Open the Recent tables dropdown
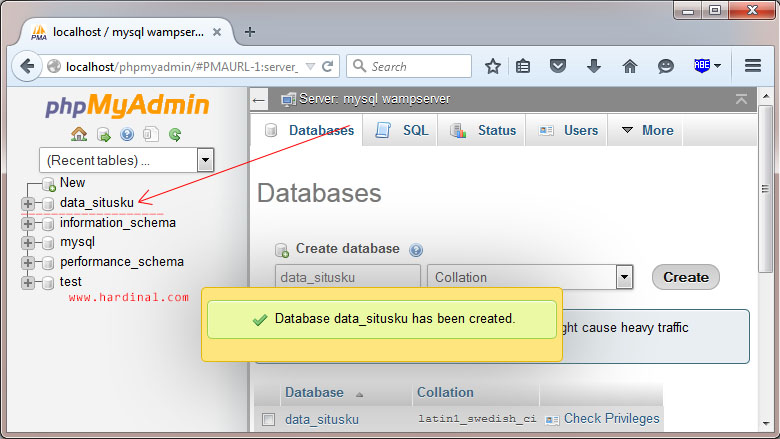 205,160
